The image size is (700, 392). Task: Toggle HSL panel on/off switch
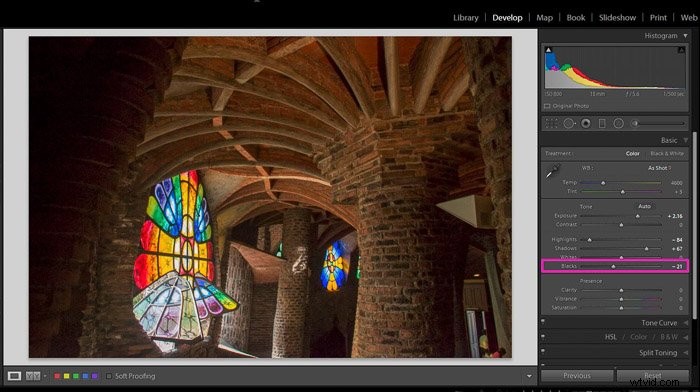543,336
